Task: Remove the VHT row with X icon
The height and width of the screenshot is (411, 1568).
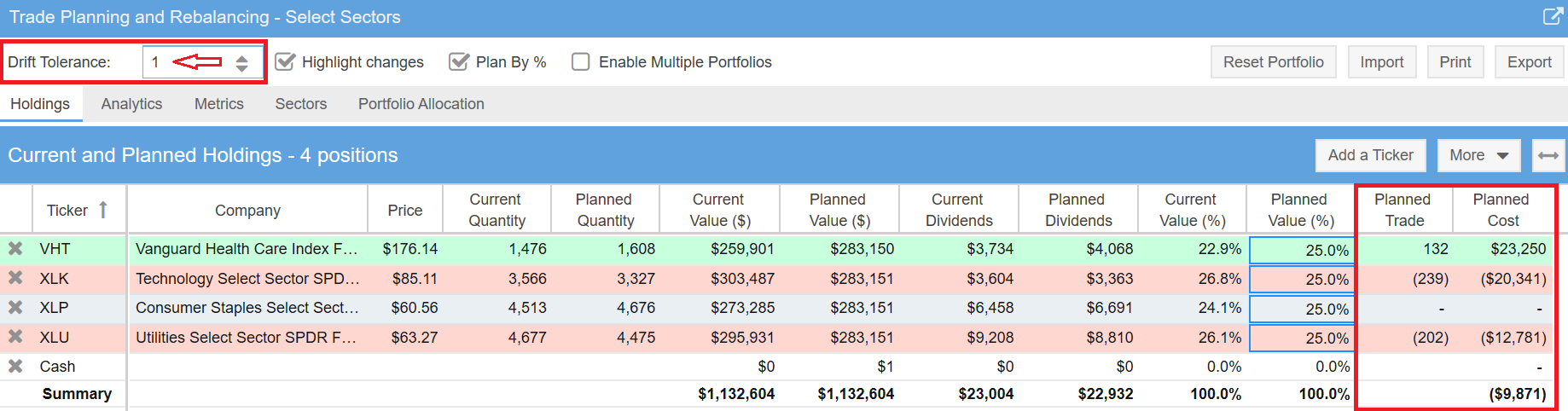Action: tap(15, 249)
